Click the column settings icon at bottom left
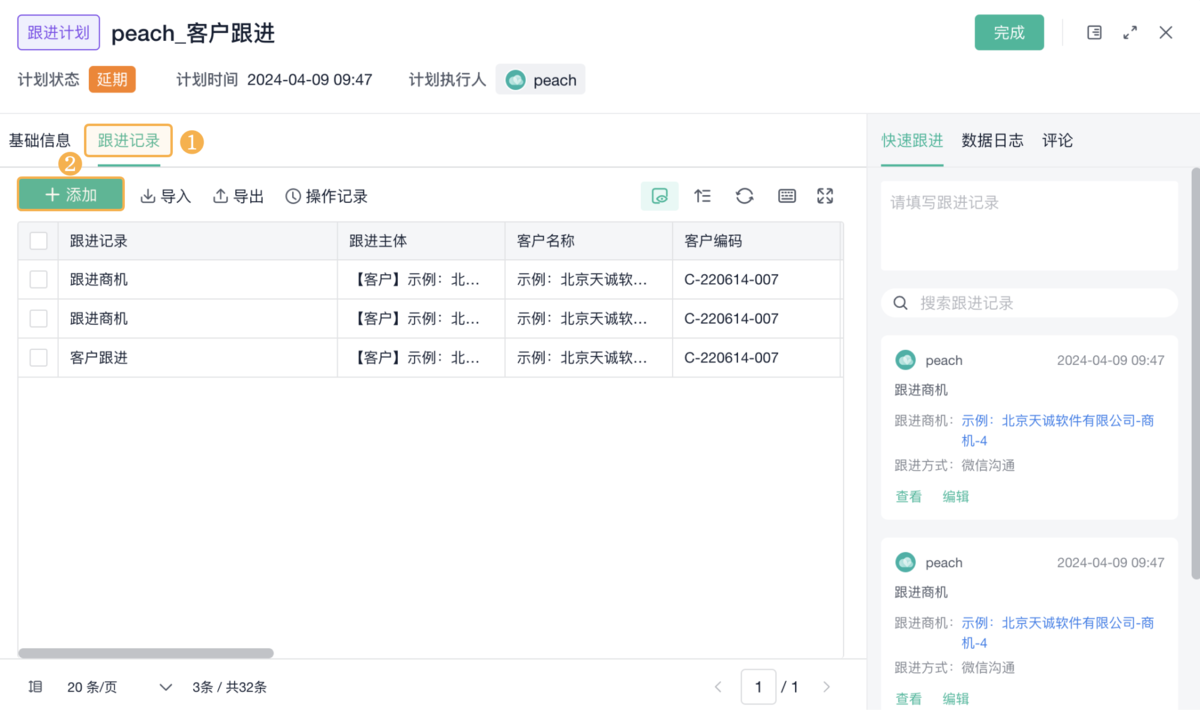This screenshot has height=710, width=1200. point(36,687)
